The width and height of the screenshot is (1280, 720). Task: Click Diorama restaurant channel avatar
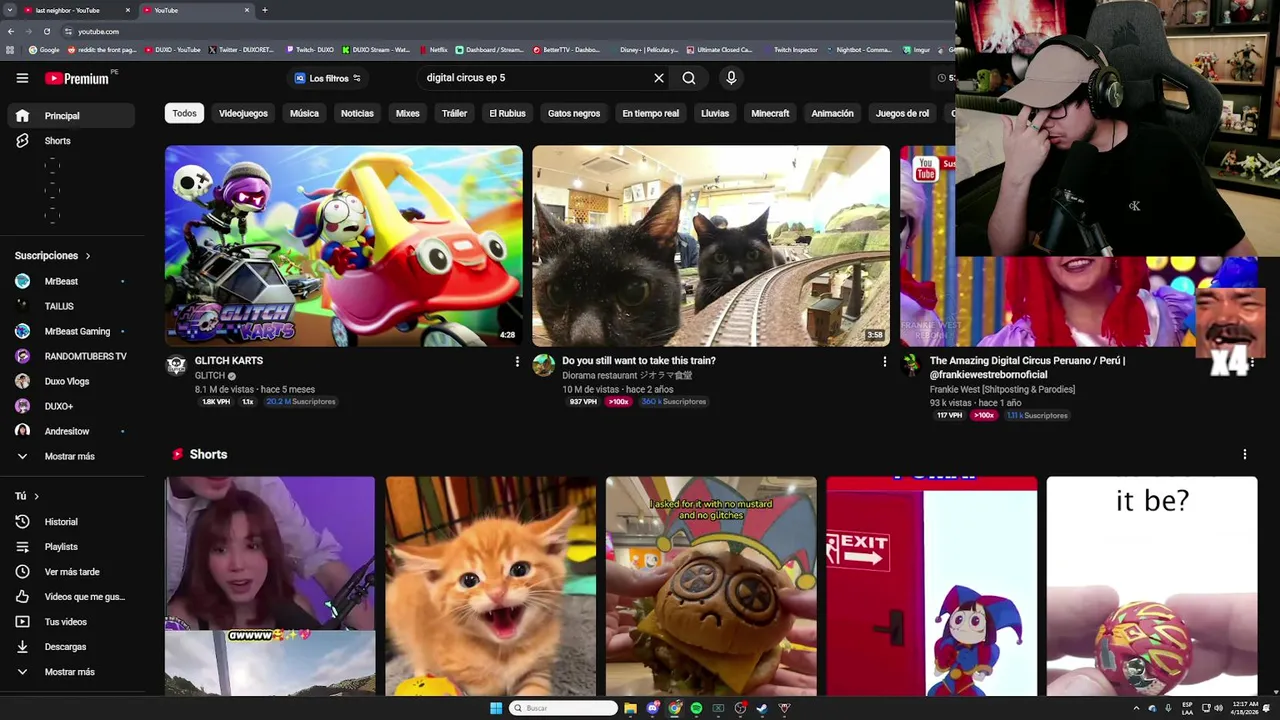(x=543, y=365)
